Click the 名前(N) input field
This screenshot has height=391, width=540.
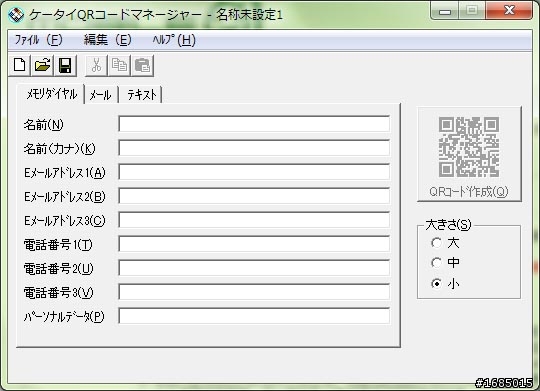pos(254,124)
